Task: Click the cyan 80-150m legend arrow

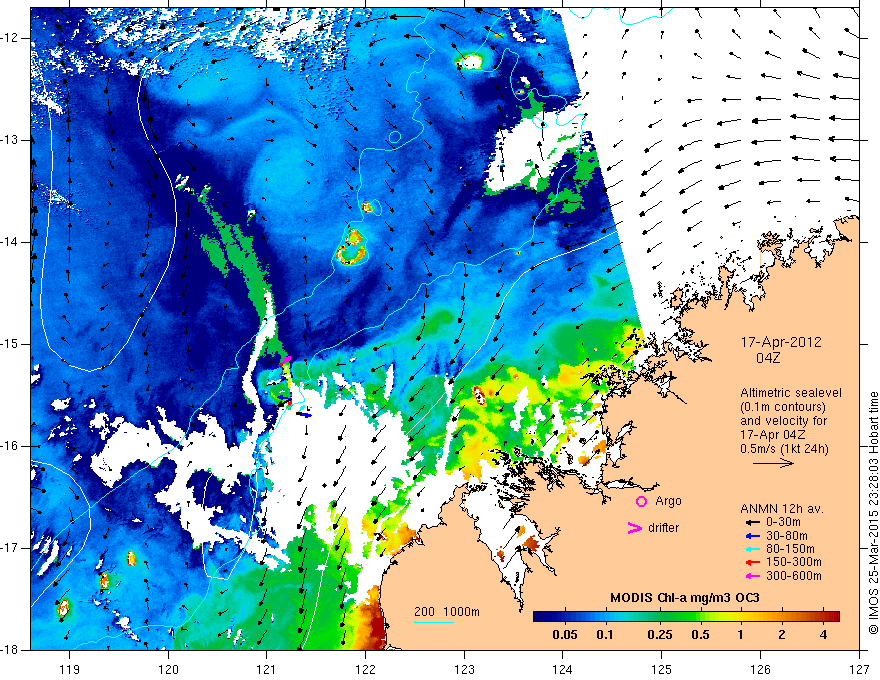Action: click(751, 549)
